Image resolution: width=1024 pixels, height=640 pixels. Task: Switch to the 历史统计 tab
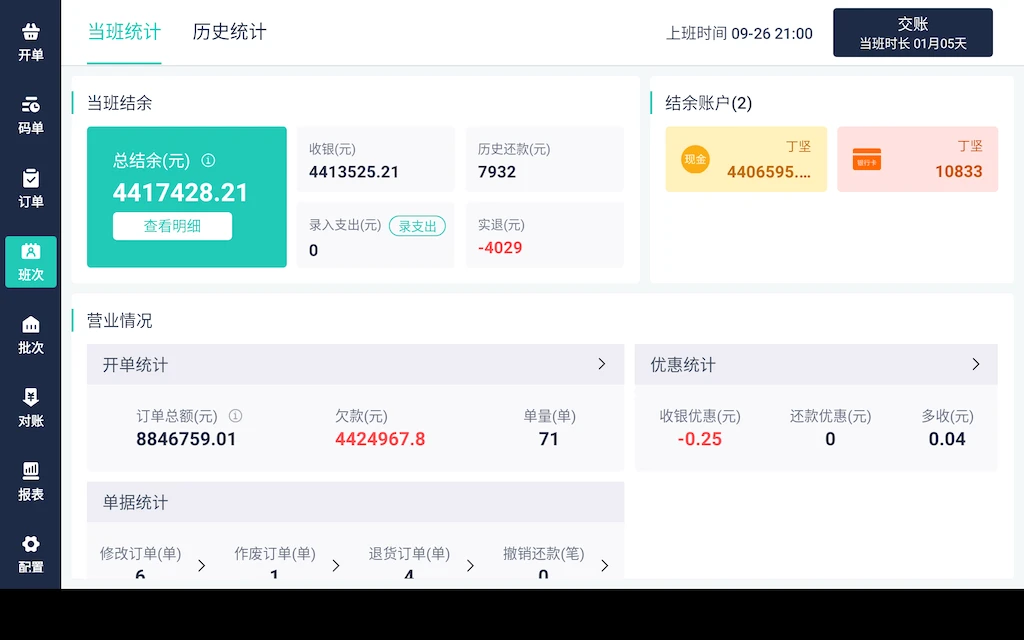(x=229, y=32)
